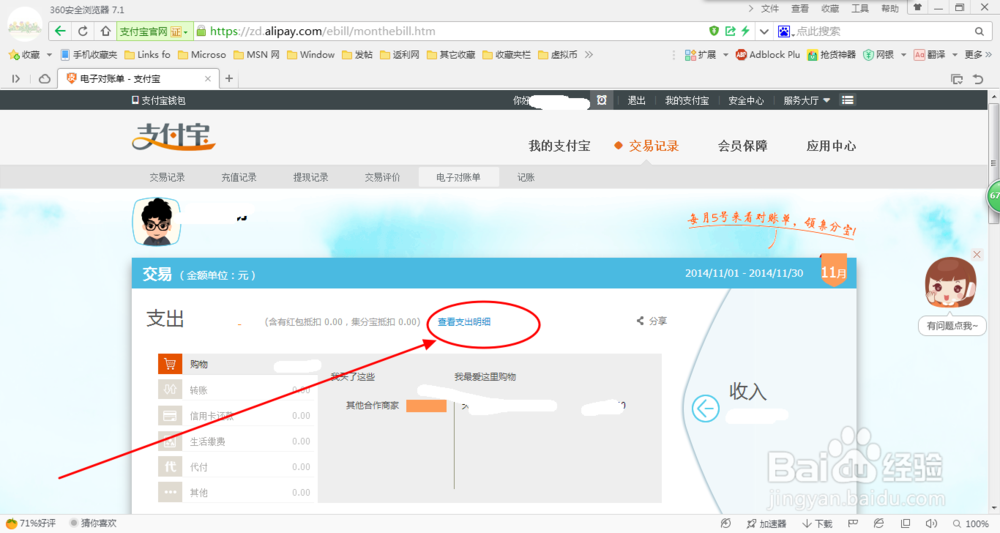Click the 下载 downloads status icon

click(x=817, y=523)
